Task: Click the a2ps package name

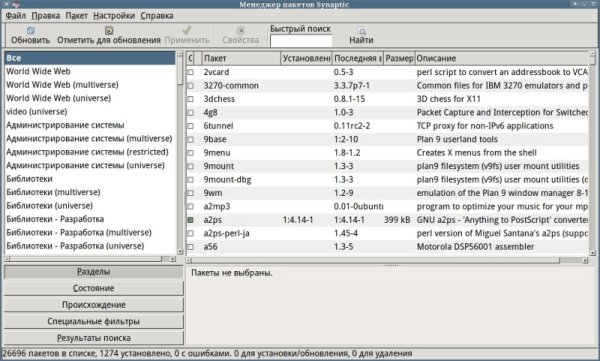Action: (213, 220)
